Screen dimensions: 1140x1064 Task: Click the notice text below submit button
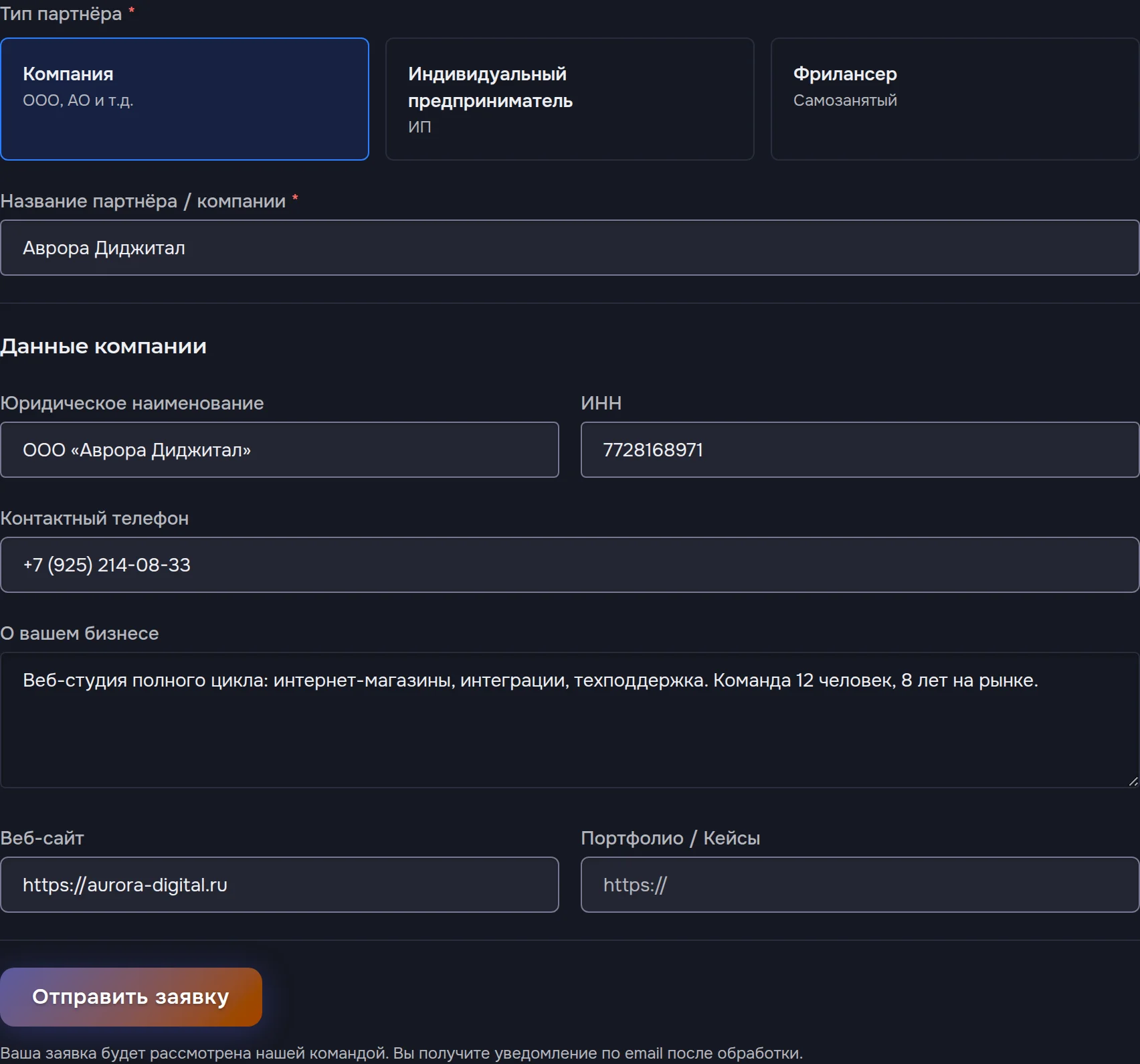(401, 1053)
